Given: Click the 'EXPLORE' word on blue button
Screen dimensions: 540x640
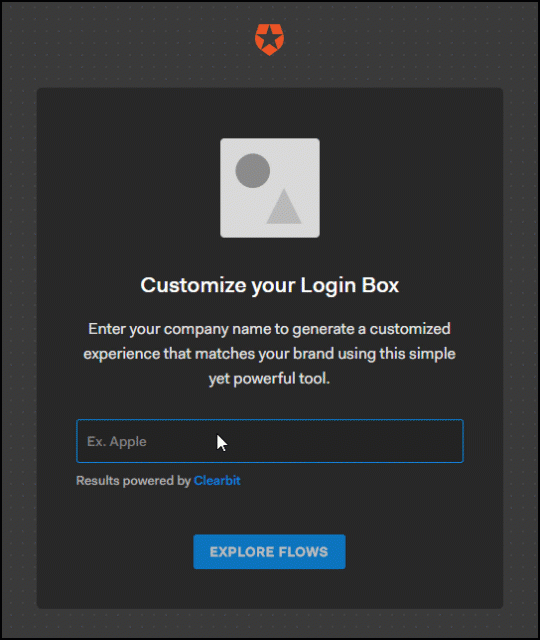Looking at the screenshot, I should (239, 552).
